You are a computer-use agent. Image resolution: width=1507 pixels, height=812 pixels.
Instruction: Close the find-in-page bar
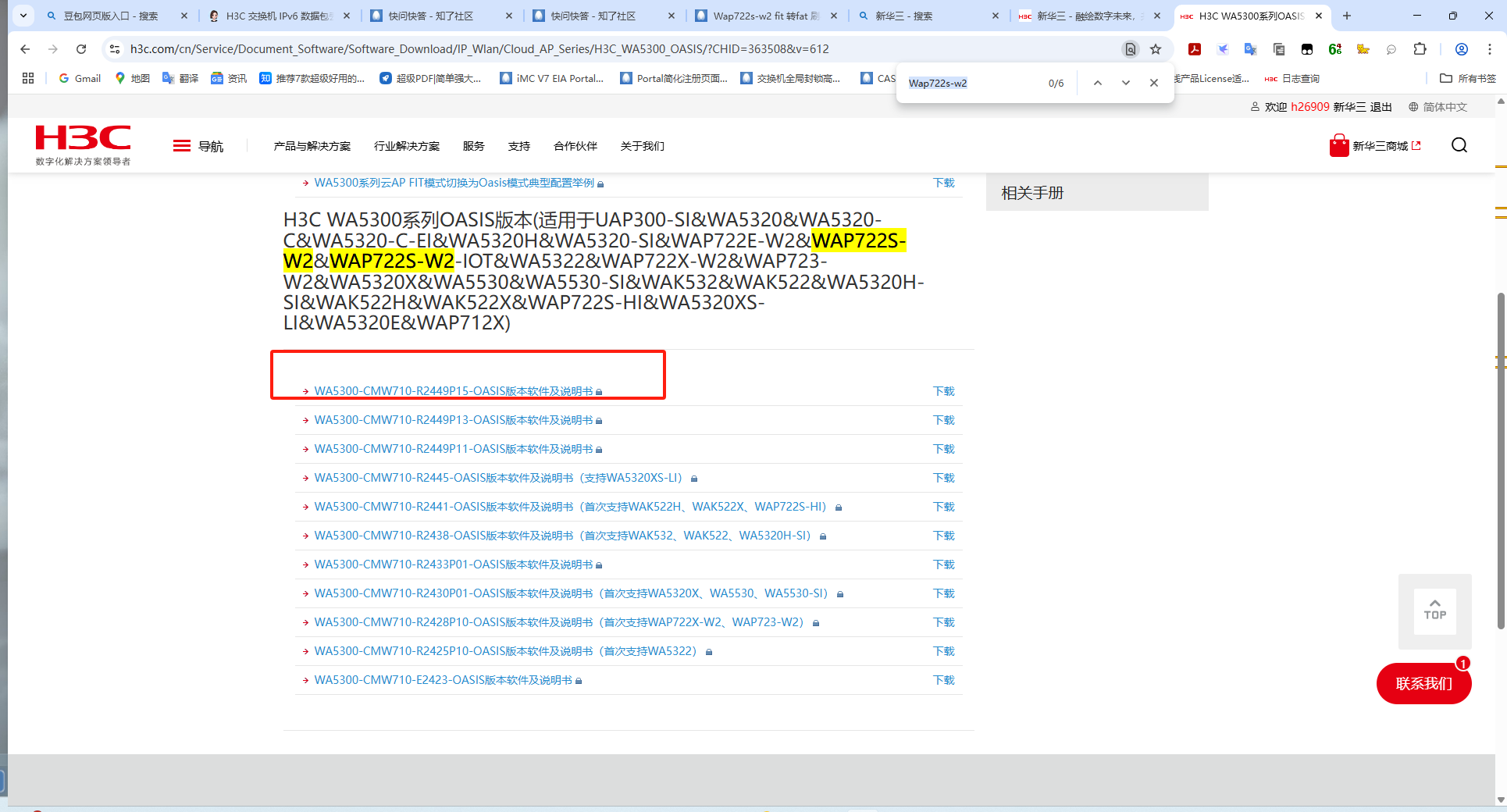[x=1153, y=83]
